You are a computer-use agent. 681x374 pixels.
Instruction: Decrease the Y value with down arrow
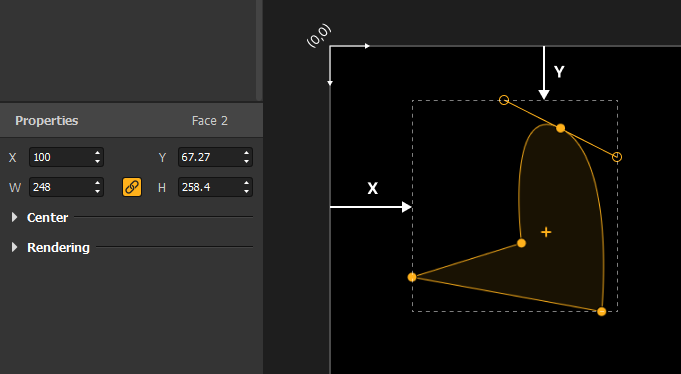pos(246,162)
